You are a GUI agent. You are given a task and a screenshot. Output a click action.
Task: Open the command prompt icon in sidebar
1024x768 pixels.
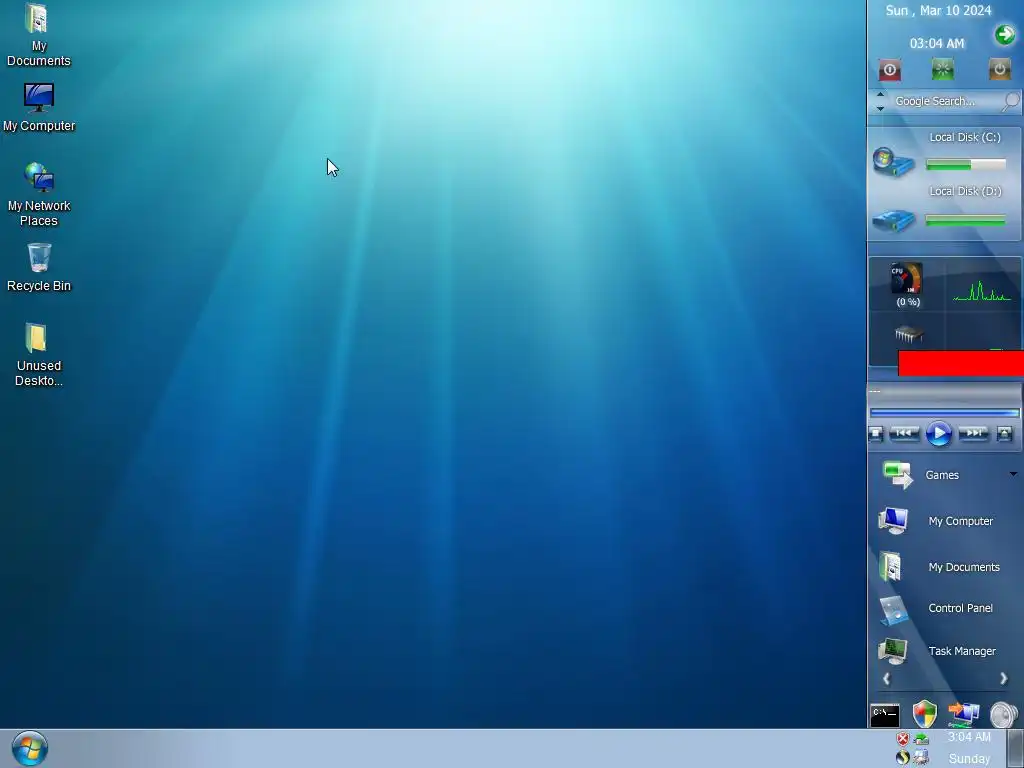pyautogui.click(x=885, y=716)
